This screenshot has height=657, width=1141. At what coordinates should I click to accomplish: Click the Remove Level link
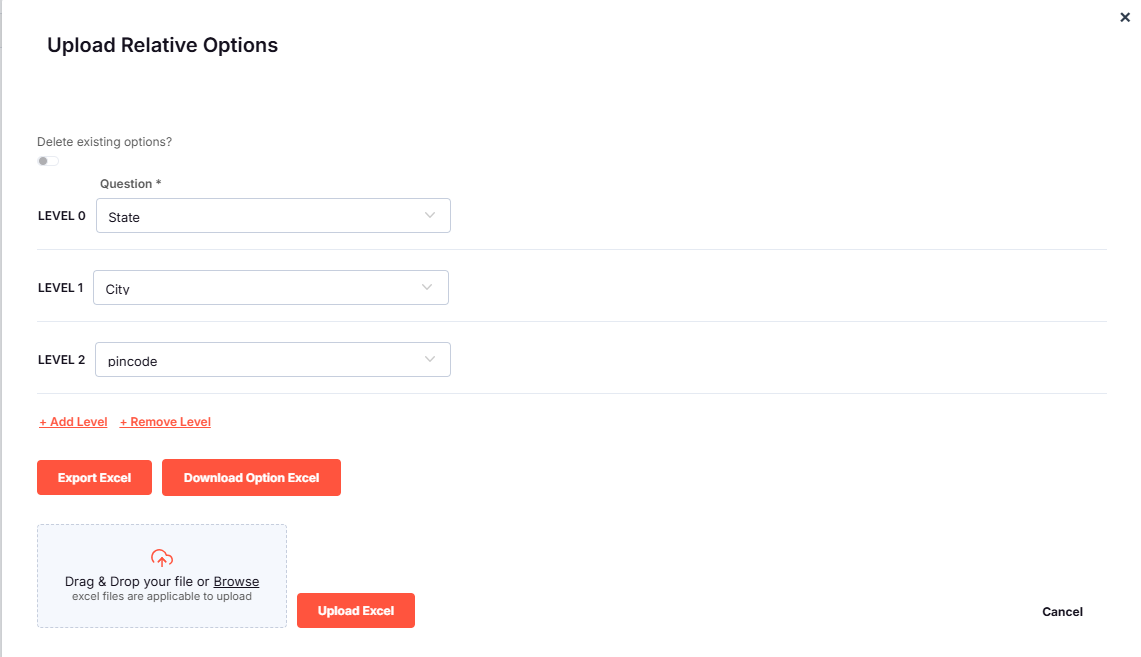165,421
